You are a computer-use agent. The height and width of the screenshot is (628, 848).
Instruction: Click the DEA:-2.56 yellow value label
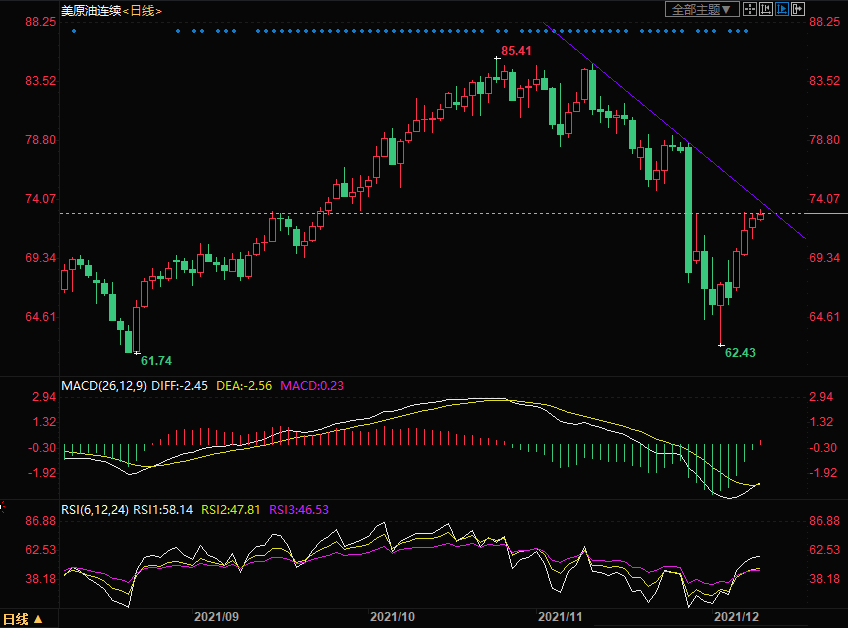pos(248,384)
